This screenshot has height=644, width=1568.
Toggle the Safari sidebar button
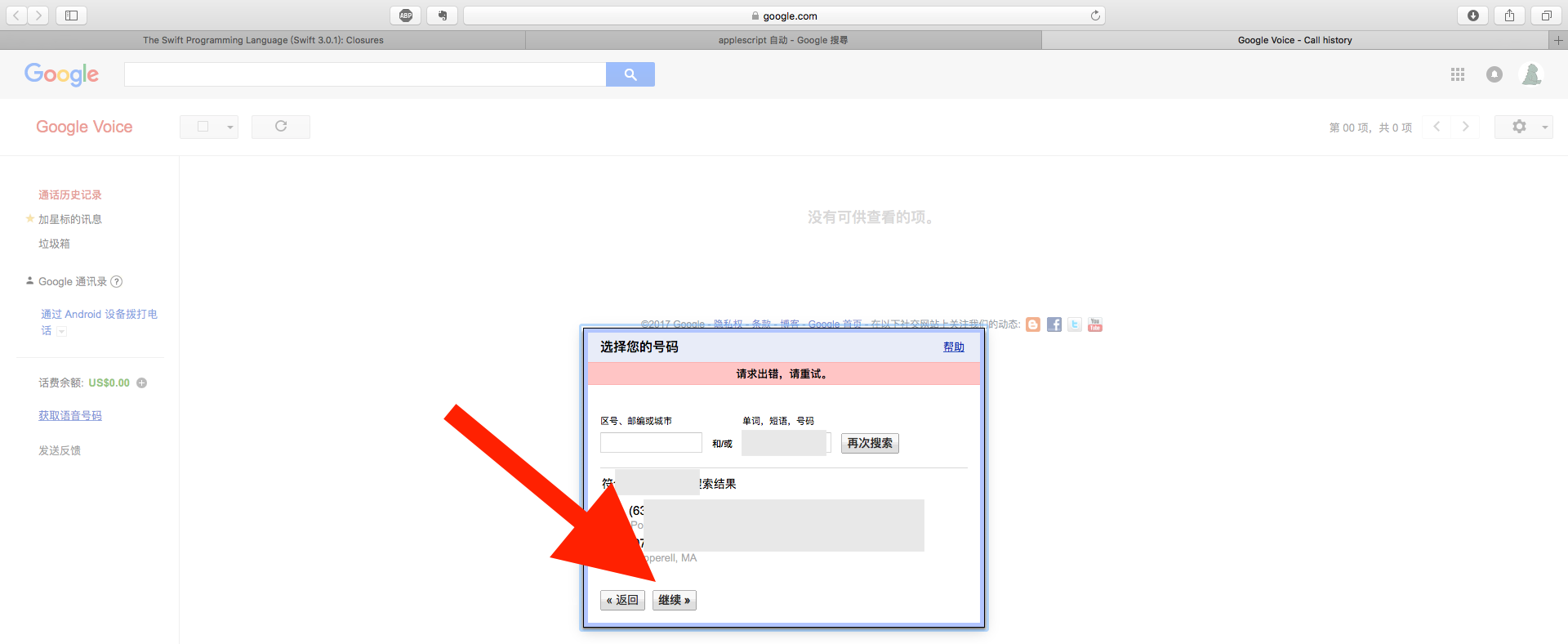(71, 16)
